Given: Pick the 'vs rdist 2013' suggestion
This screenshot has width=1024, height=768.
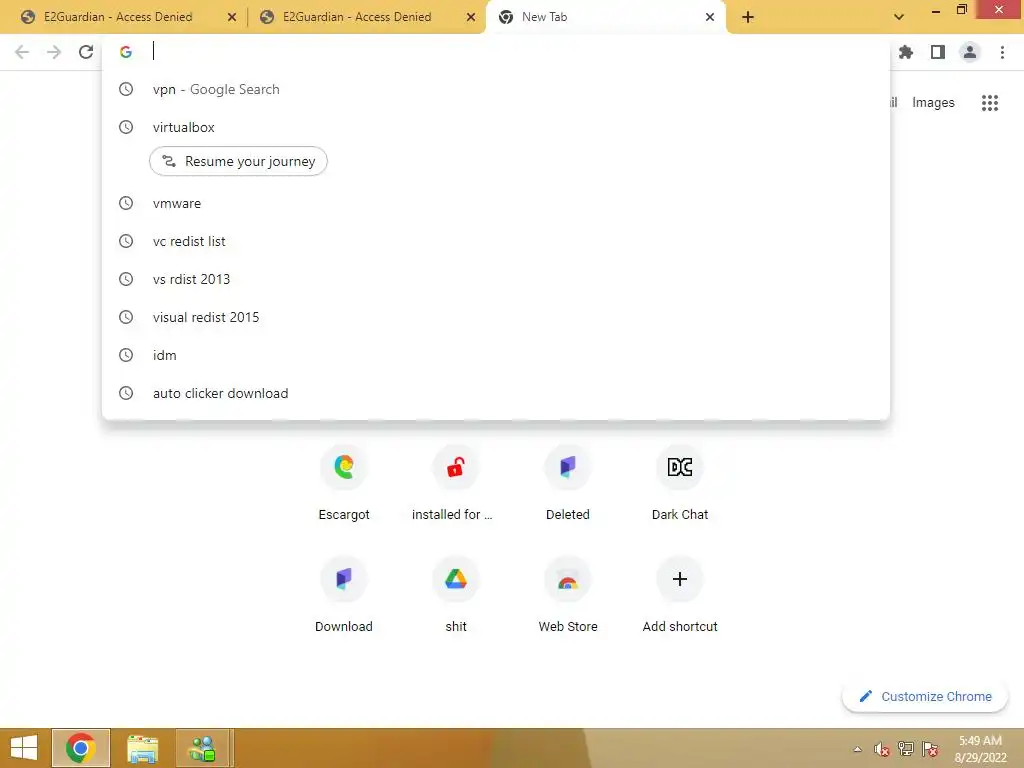Looking at the screenshot, I should (x=496, y=279).
